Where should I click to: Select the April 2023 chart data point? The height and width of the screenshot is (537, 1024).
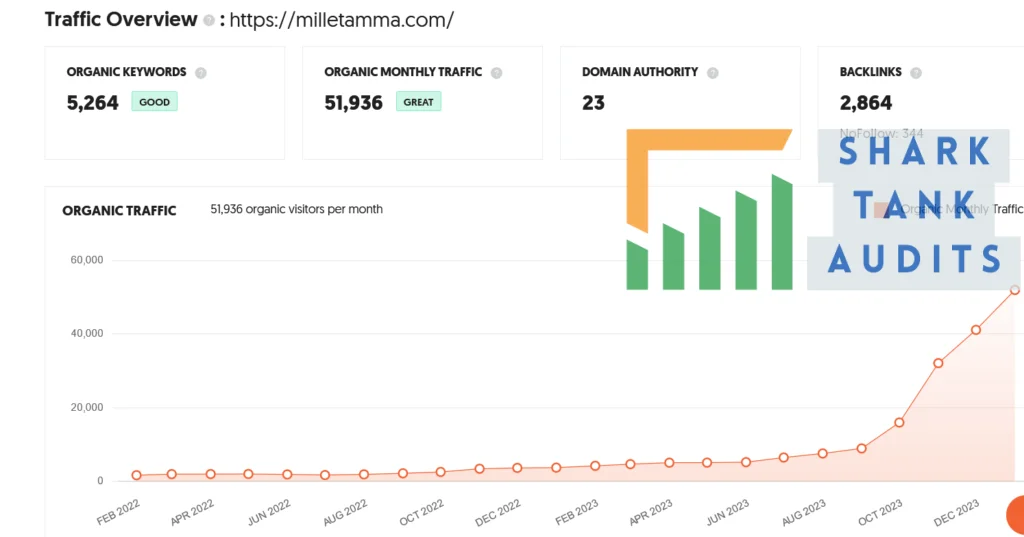click(x=669, y=463)
